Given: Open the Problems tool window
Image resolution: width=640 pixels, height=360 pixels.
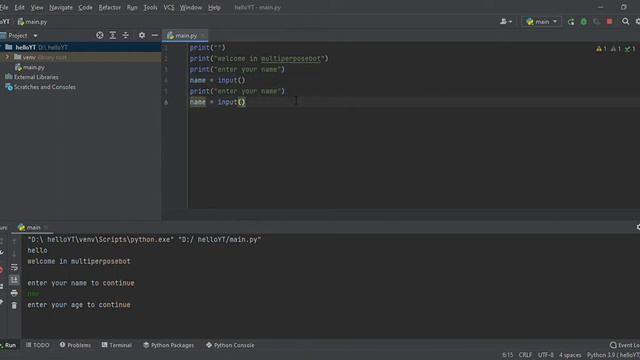Looking at the screenshot, I should coord(75,345).
